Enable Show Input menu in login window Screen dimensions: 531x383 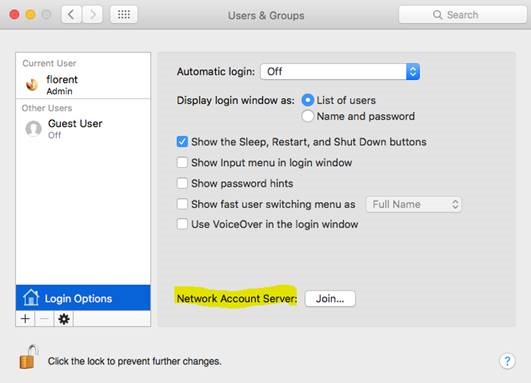tap(182, 163)
